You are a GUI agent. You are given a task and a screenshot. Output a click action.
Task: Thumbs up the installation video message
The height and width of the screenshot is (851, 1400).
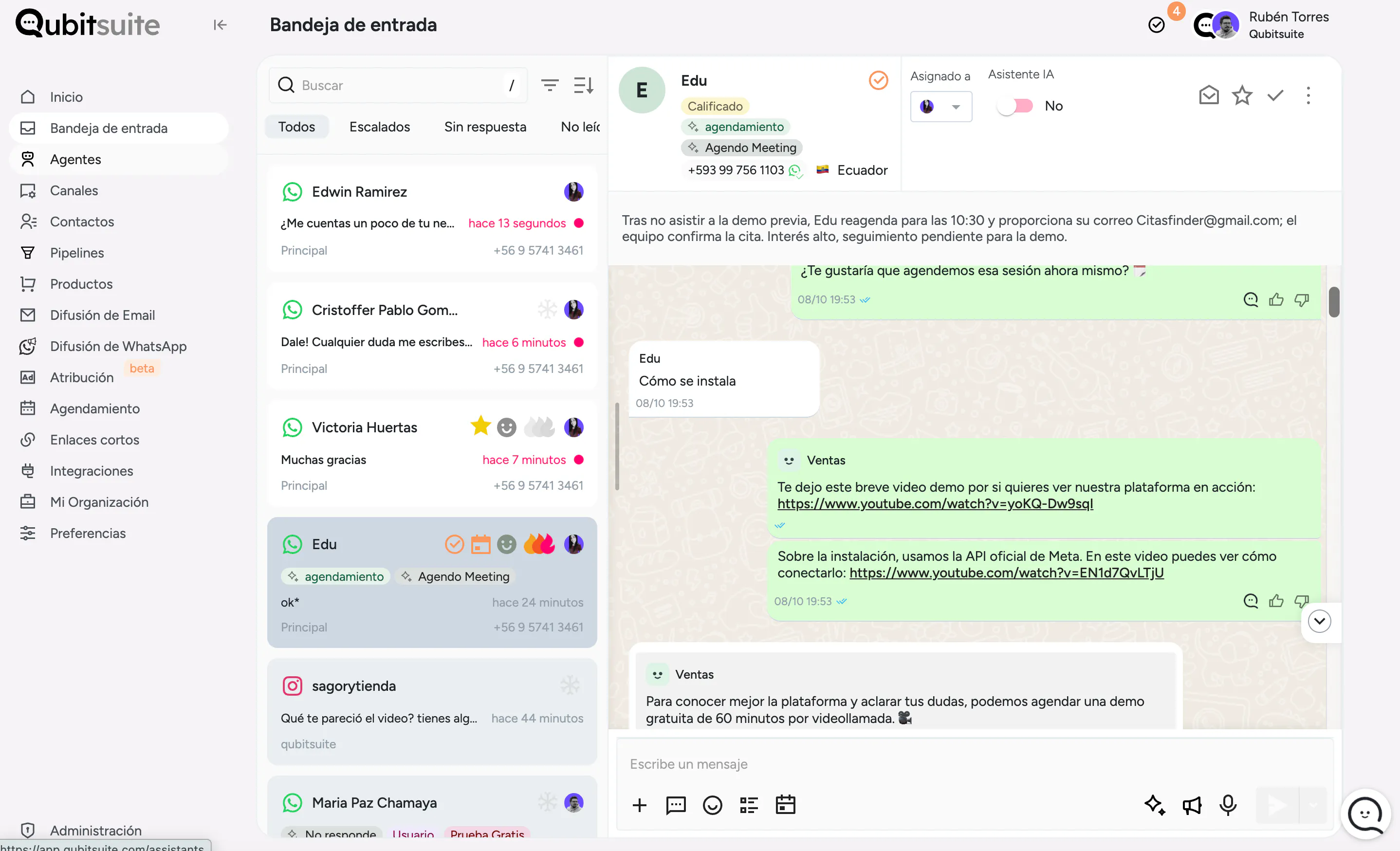point(1276,601)
